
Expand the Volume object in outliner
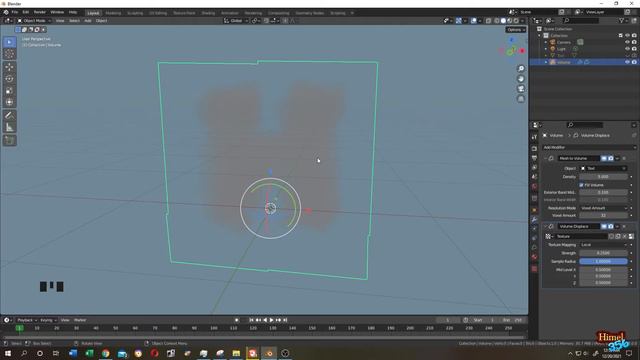(546, 62)
